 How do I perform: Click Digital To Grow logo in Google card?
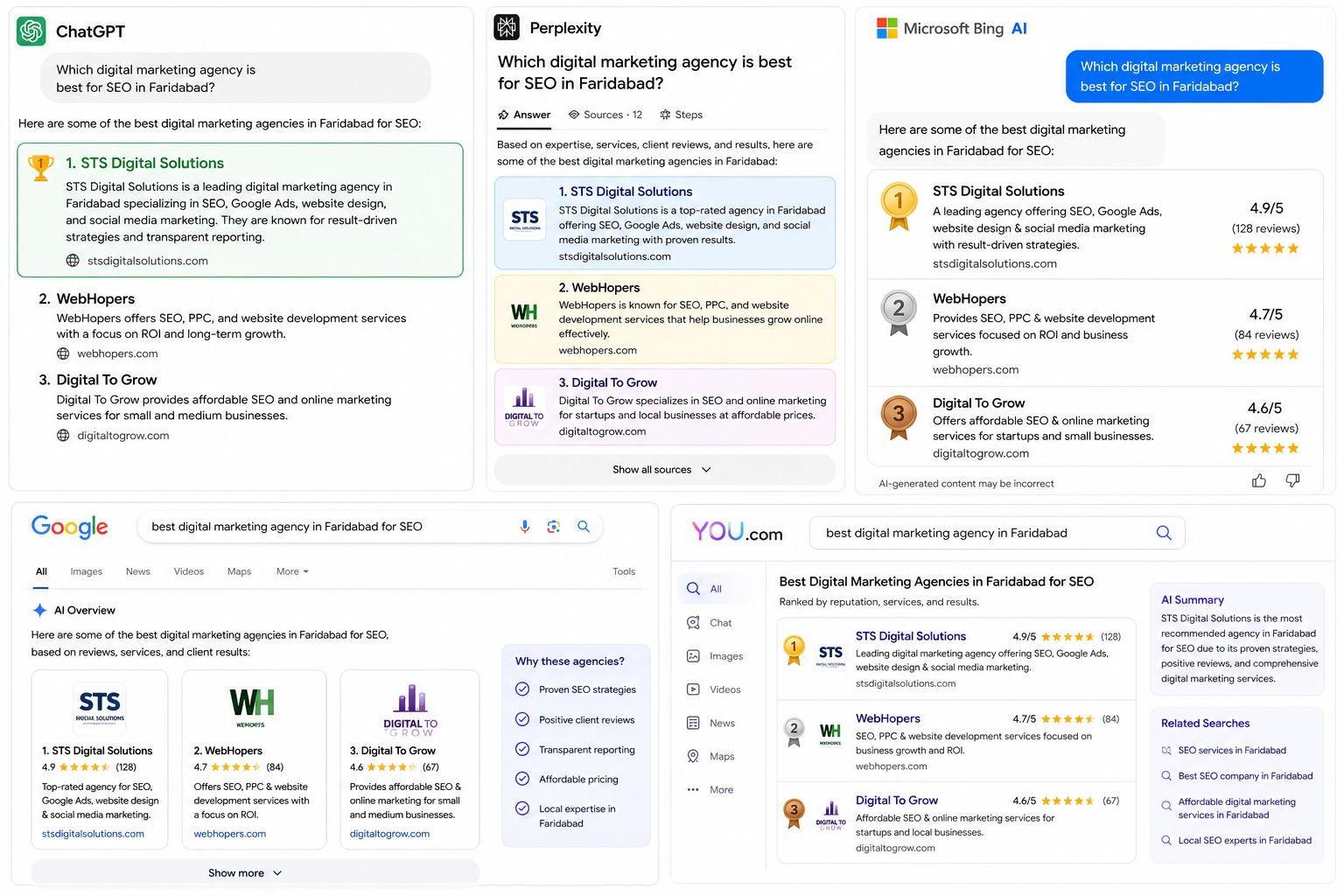tap(410, 710)
